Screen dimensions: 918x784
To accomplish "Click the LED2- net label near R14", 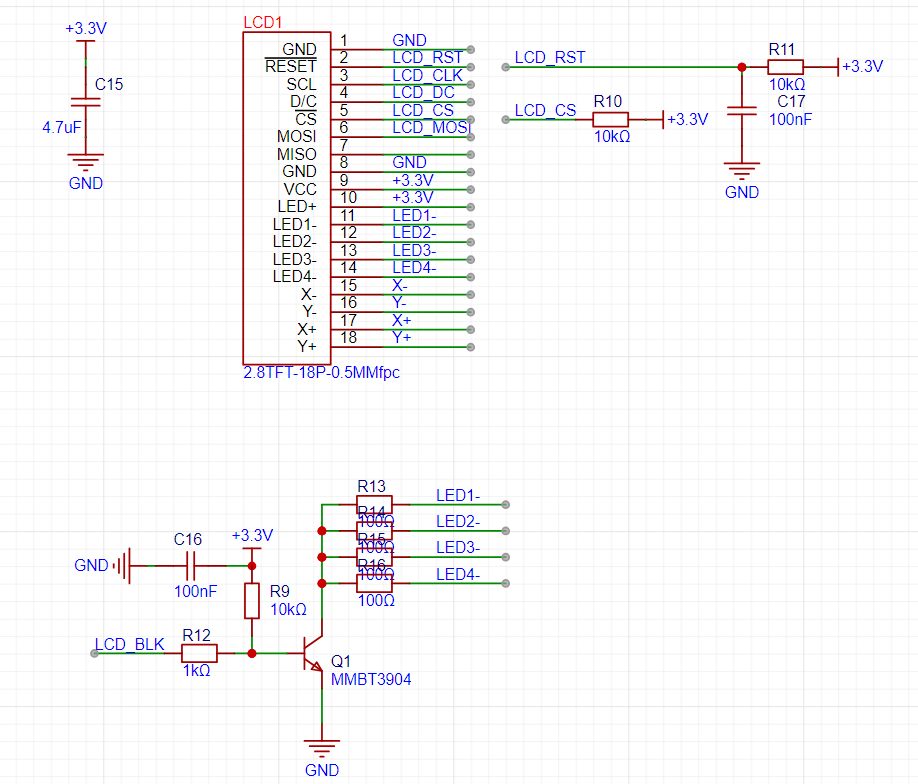I will click(458, 521).
